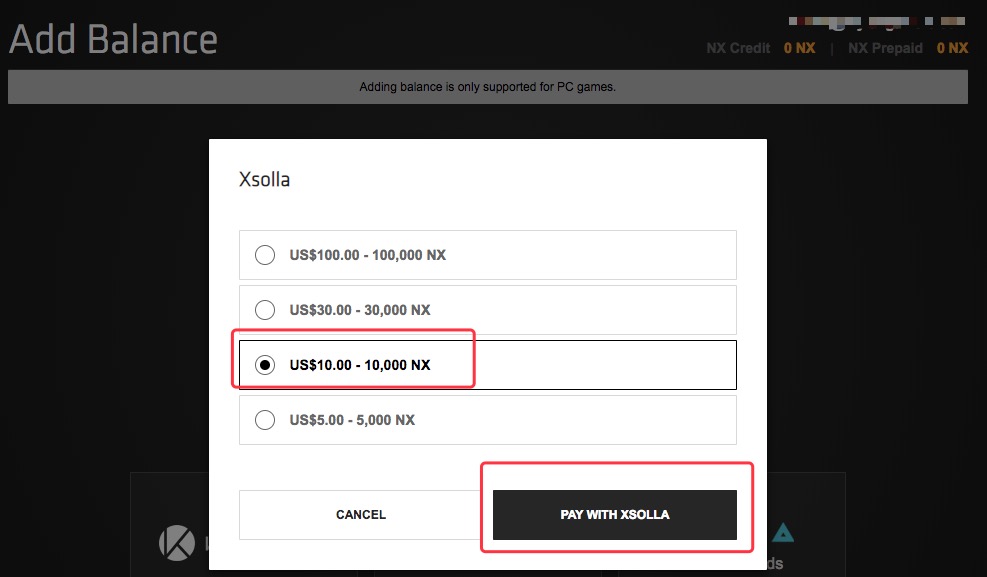Click the PC games notice banner
The image size is (987, 577).
tap(487, 87)
